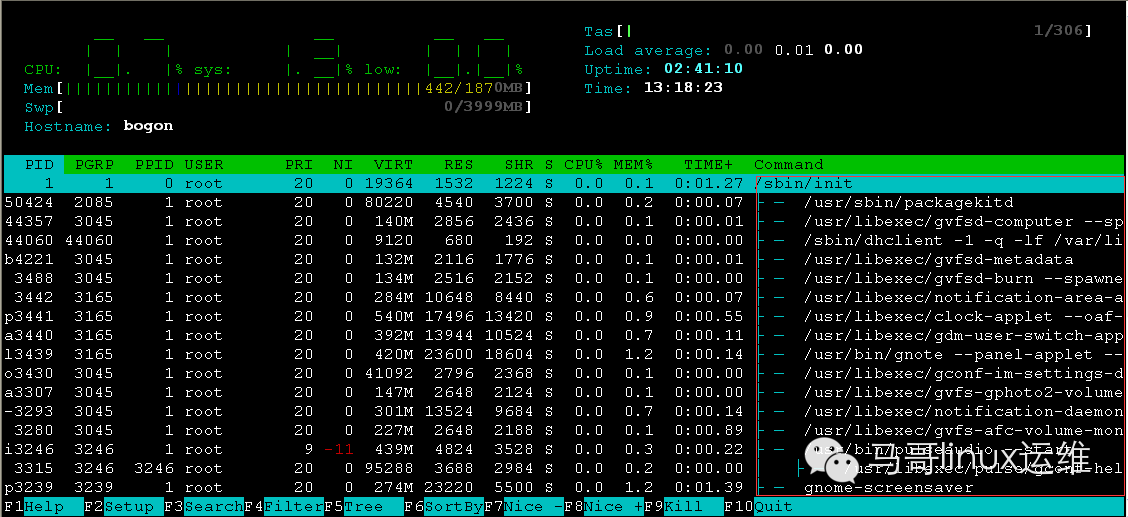
Task: Activate Filter in the function key bar
Action: pyautogui.click(x=294, y=506)
